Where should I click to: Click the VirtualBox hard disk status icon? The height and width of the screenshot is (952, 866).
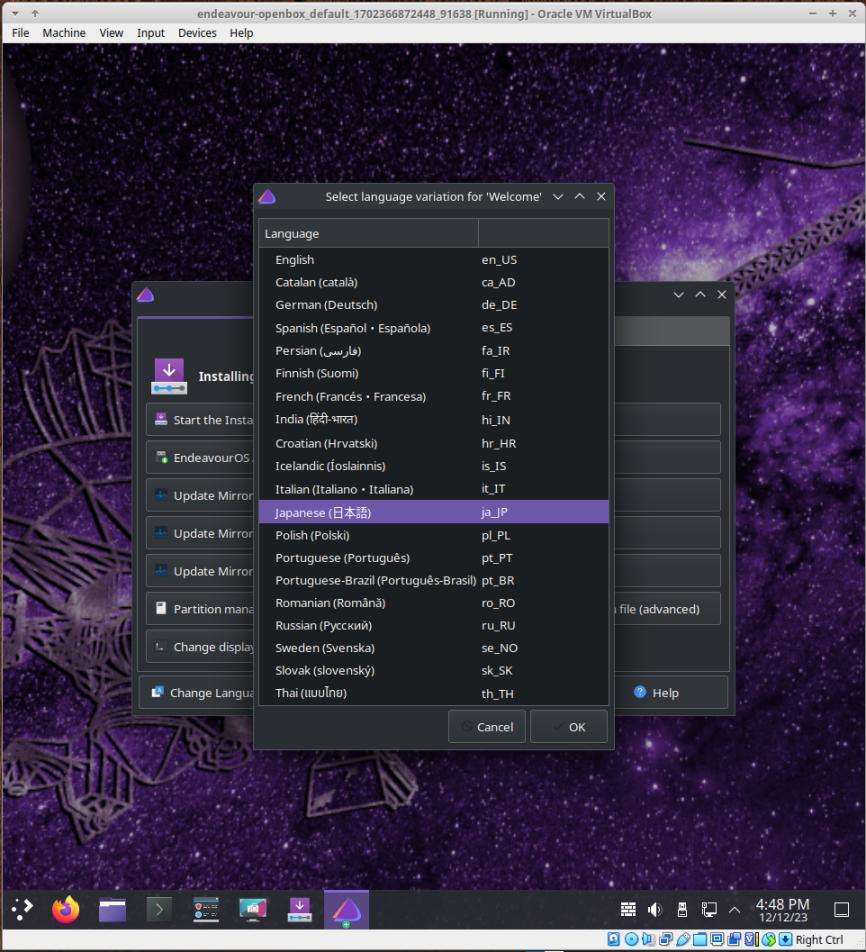[x=614, y=939]
